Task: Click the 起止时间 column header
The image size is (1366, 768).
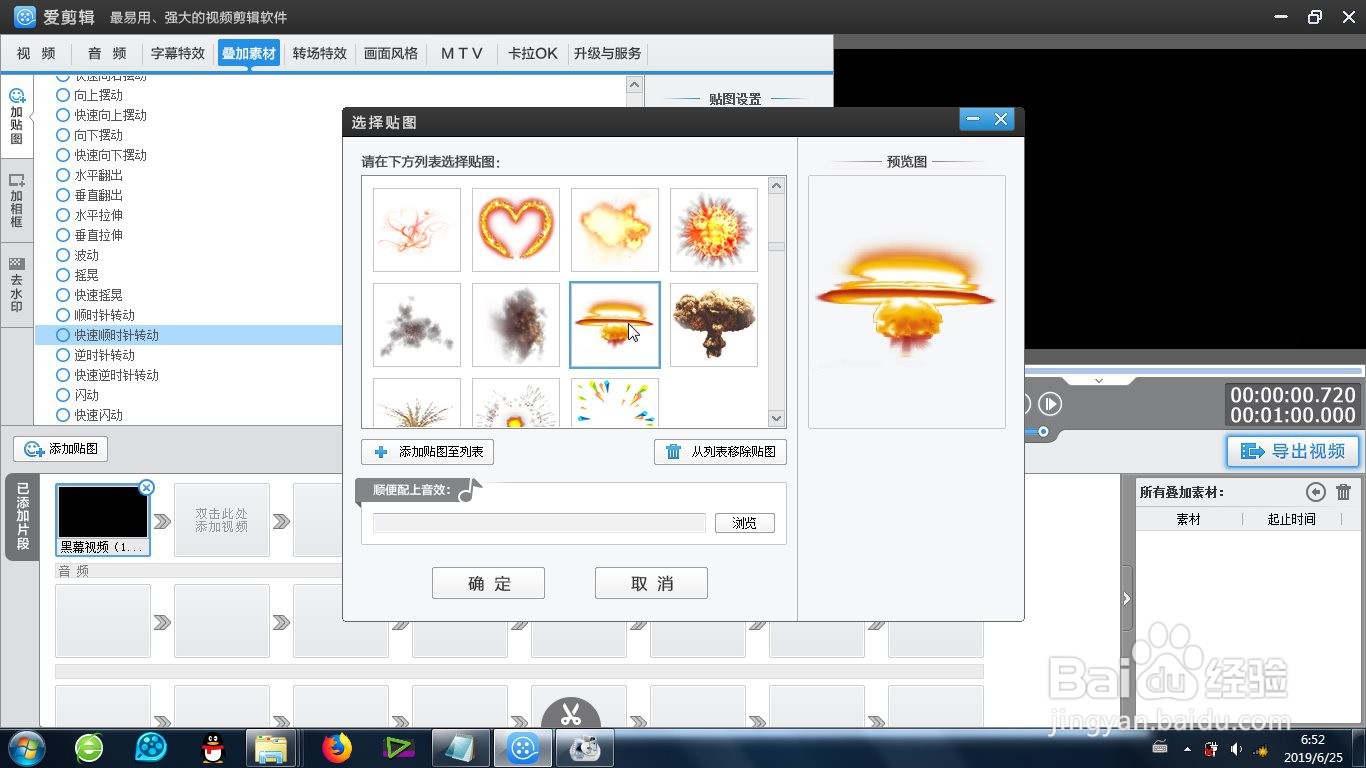Action: tap(1292, 519)
